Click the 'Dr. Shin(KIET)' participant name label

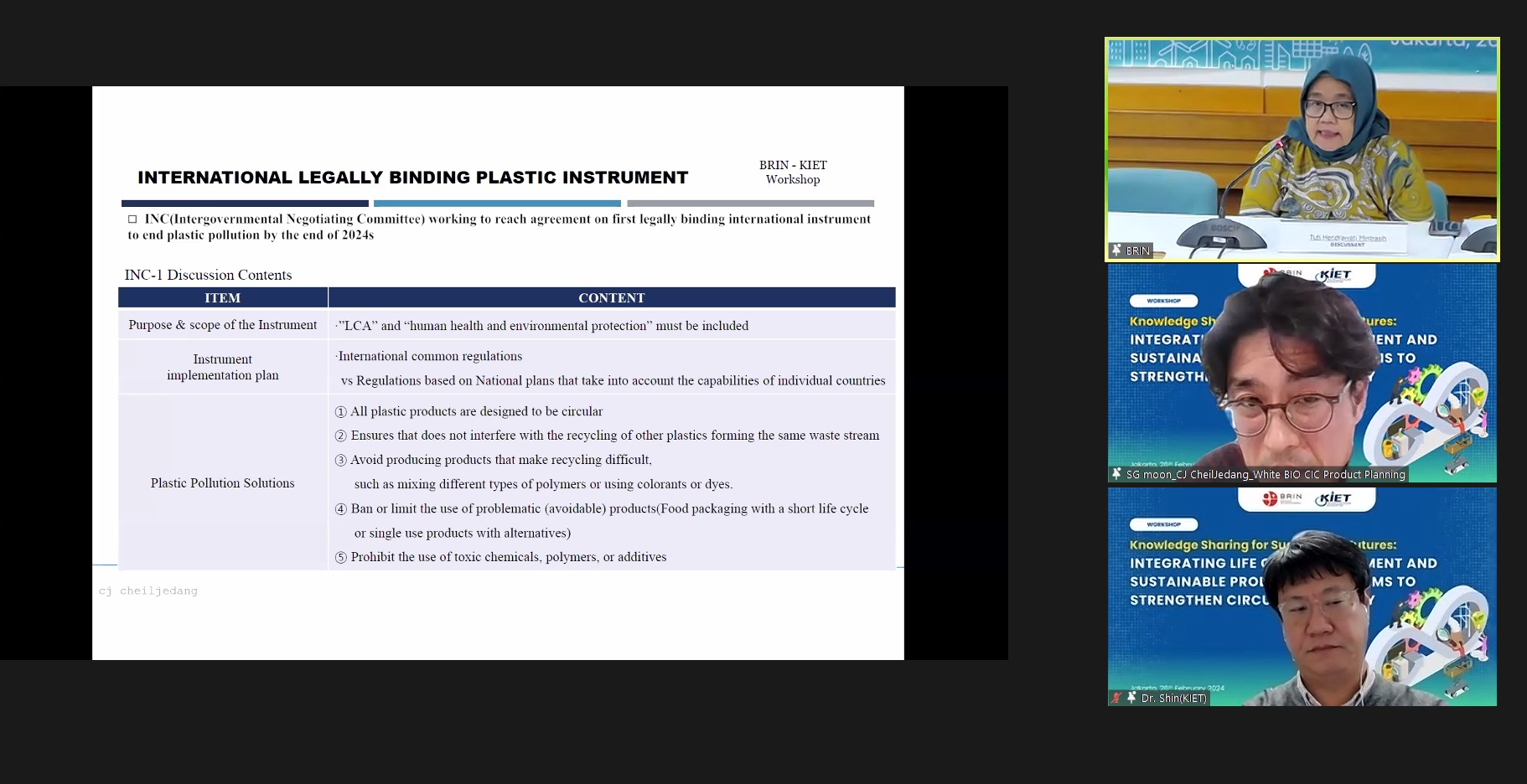click(x=1173, y=698)
